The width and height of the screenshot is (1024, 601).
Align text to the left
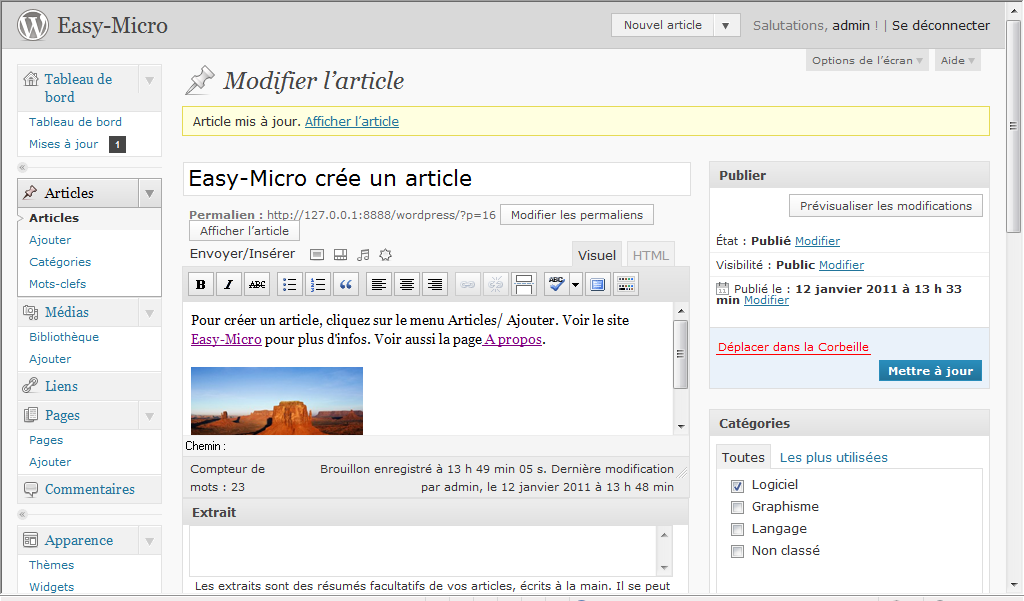coord(378,284)
